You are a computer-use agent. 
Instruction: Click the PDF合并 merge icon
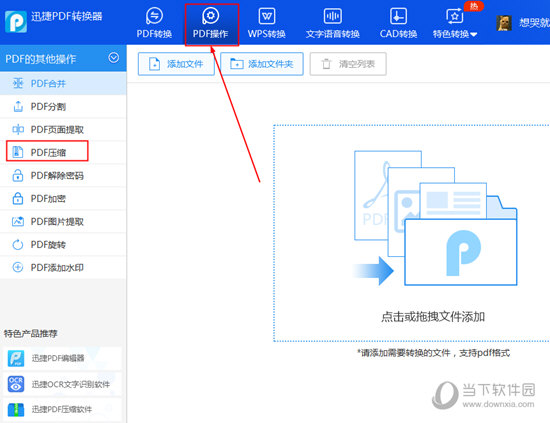pos(18,83)
